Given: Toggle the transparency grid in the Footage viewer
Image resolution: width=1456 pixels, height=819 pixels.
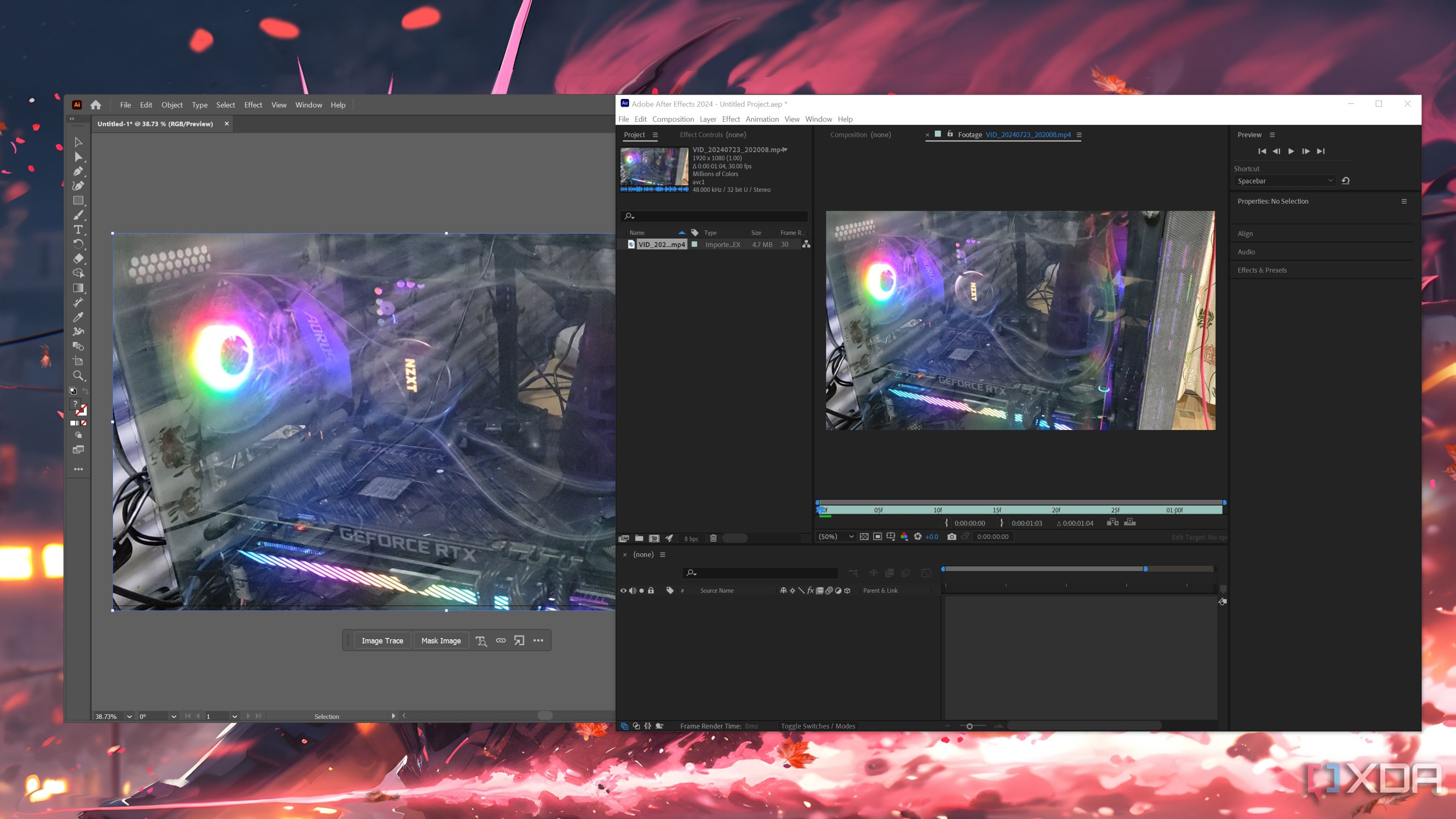Looking at the screenshot, I should pos(864,537).
